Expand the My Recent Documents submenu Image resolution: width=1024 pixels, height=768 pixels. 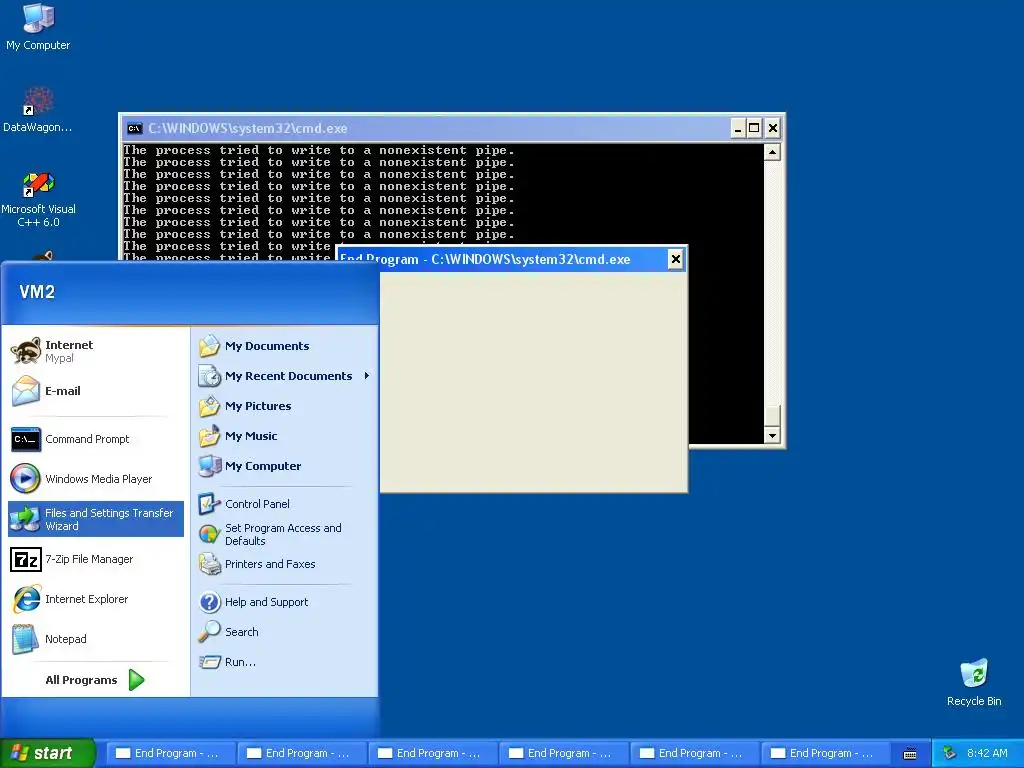click(x=284, y=376)
